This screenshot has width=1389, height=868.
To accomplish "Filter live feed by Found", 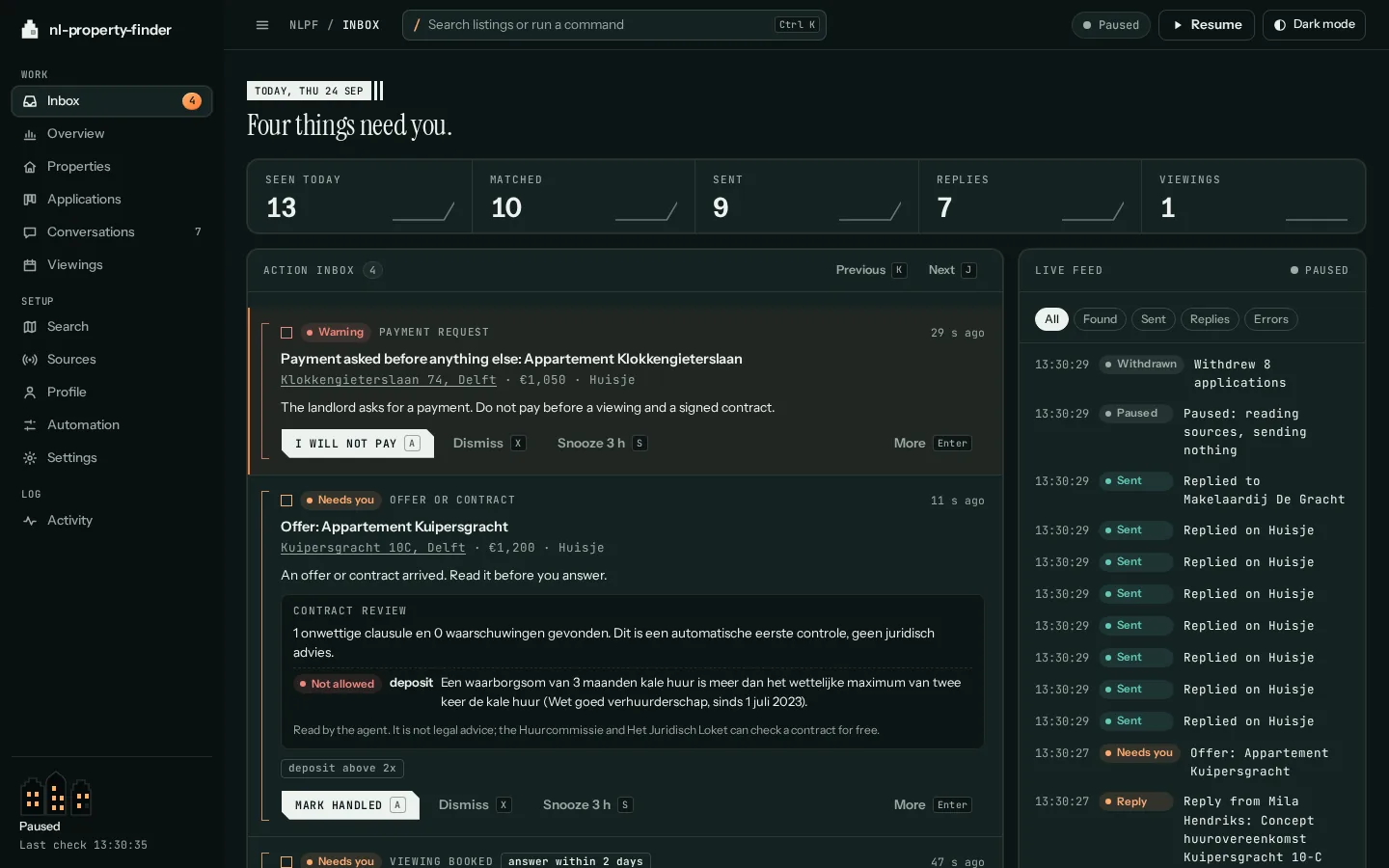I will [1100, 319].
